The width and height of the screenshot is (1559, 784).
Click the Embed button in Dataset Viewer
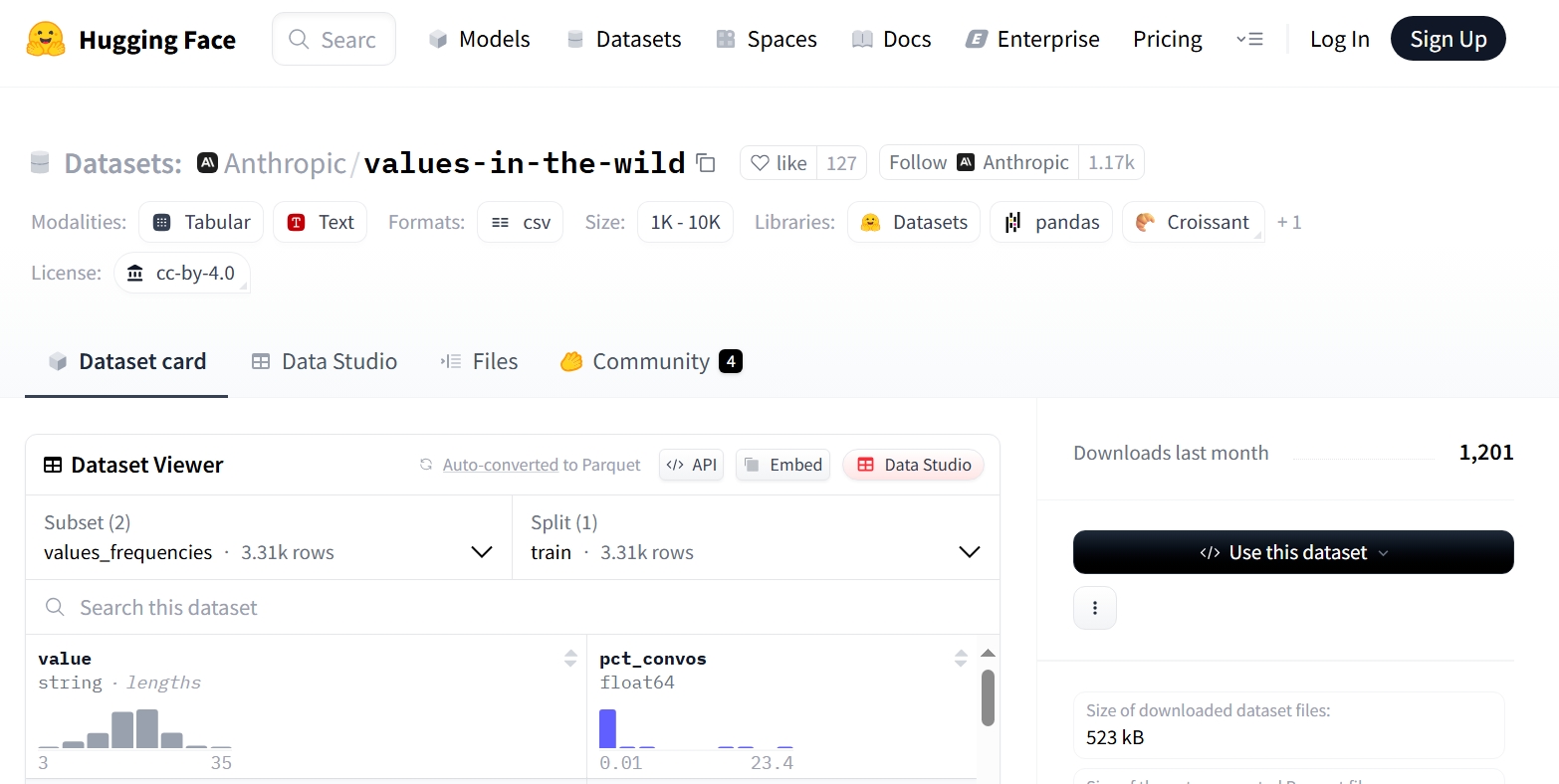782,465
